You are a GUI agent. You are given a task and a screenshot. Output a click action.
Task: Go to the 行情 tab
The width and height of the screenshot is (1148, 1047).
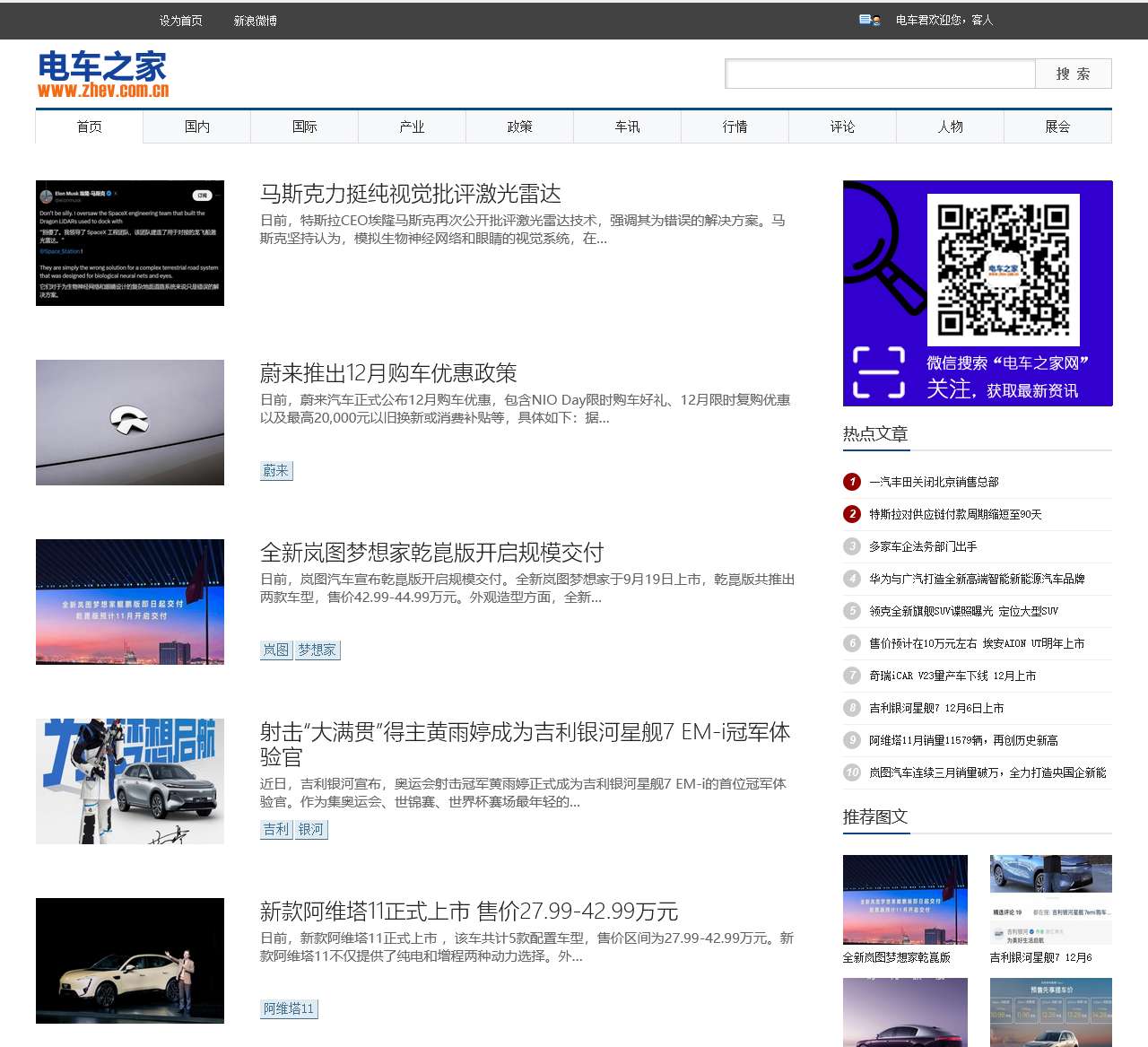point(735,127)
